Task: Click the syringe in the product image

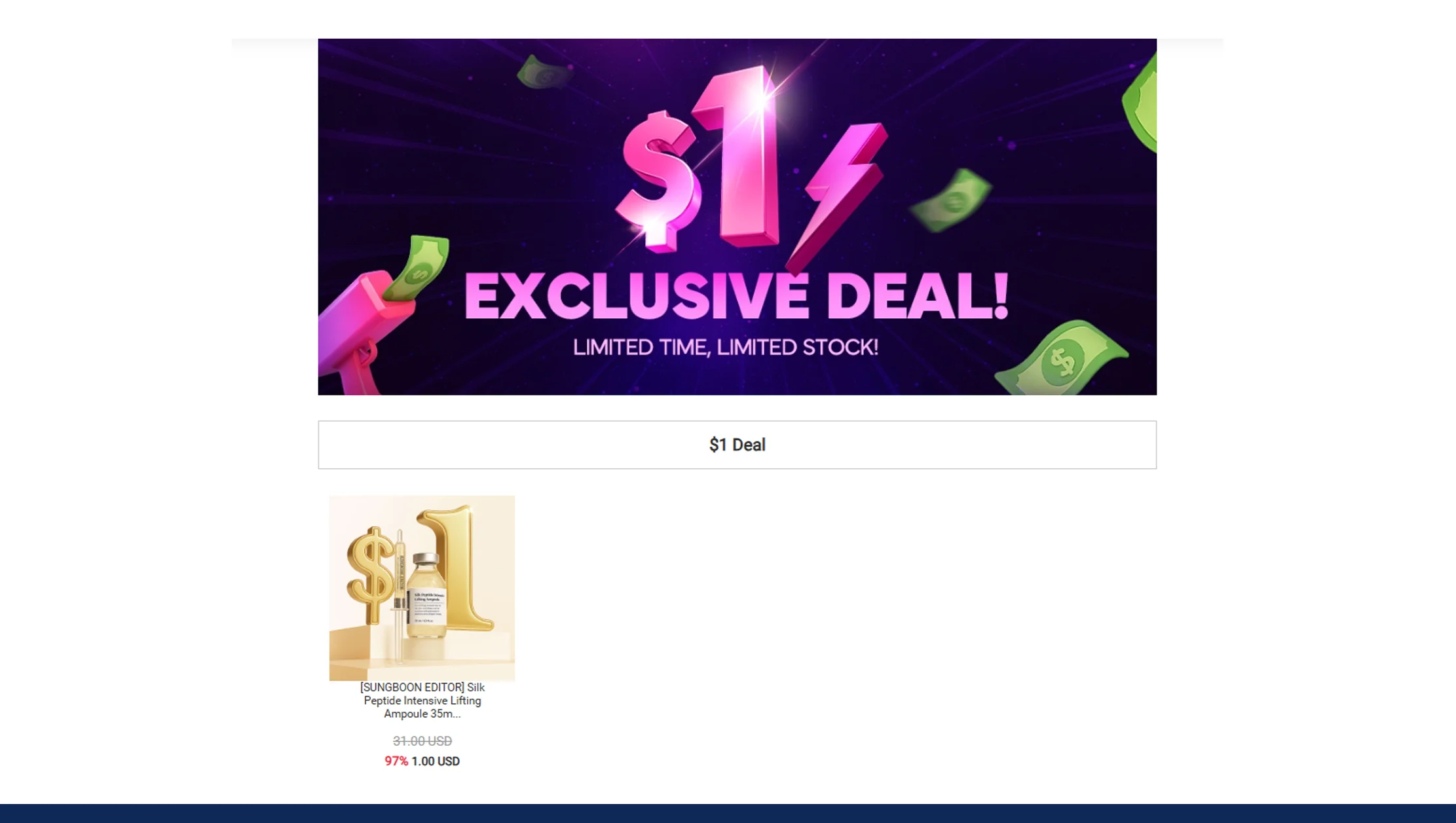Action: (x=399, y=596)
